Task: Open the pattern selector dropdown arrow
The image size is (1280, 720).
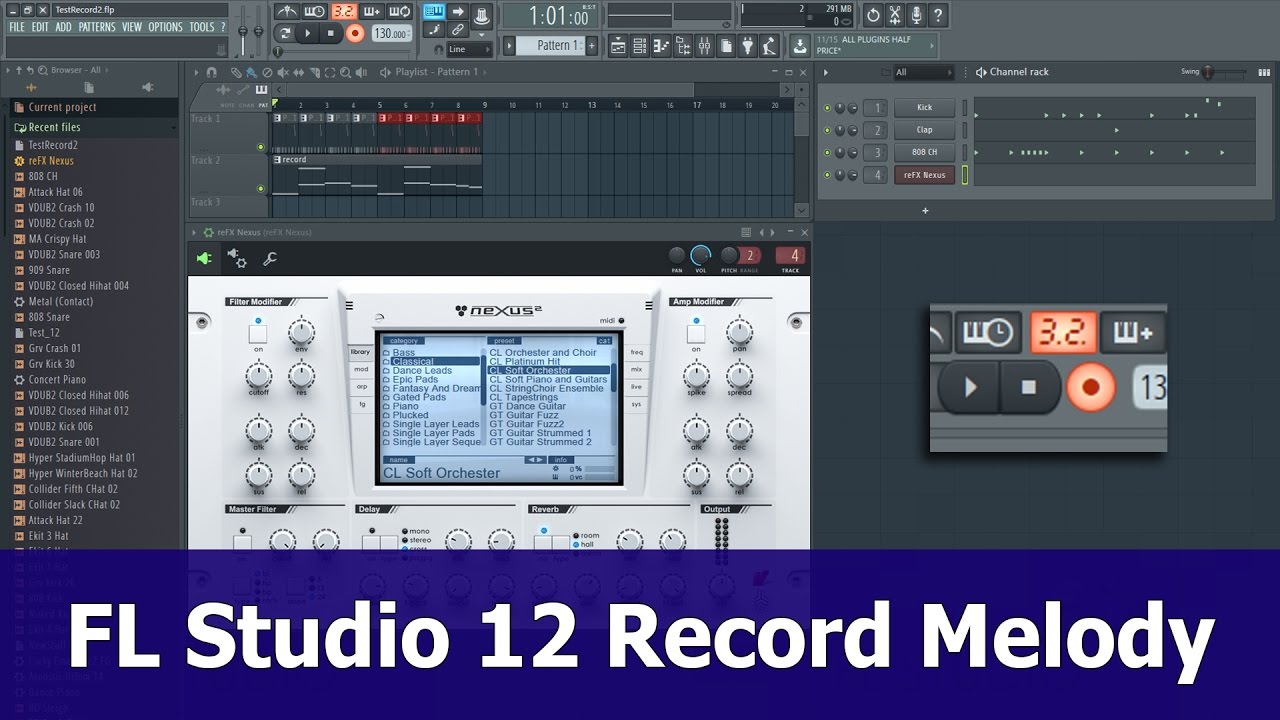Action: 509,45
